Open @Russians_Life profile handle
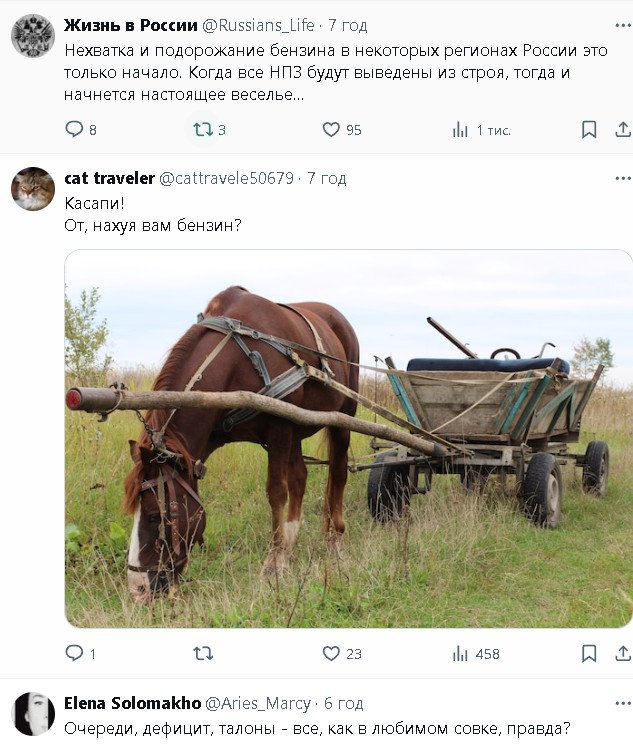The image size is (633, 753). 258,25
